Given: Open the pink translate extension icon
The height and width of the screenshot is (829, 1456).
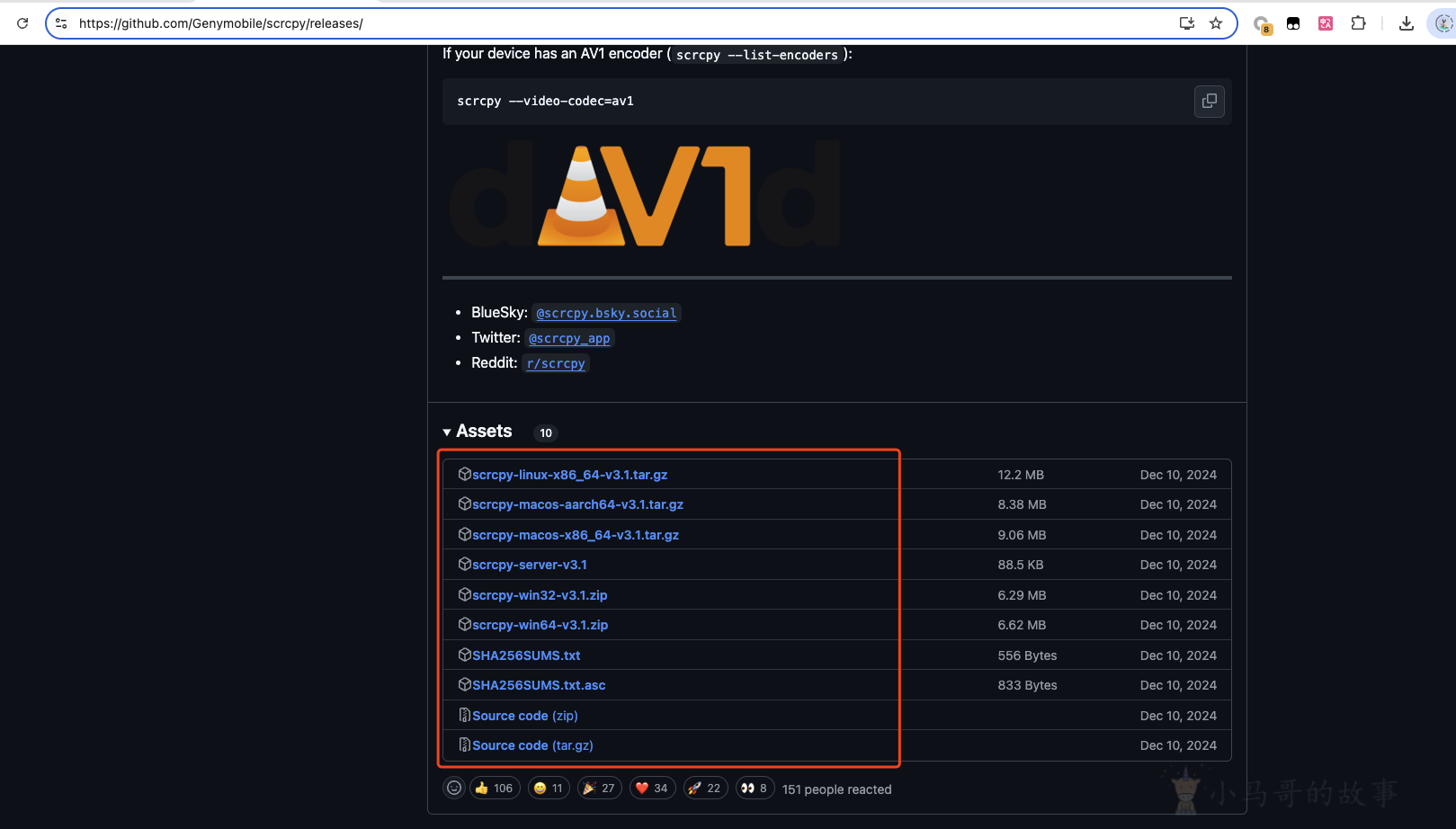Looking at the screenshot, I should (x=1326, y=24).
